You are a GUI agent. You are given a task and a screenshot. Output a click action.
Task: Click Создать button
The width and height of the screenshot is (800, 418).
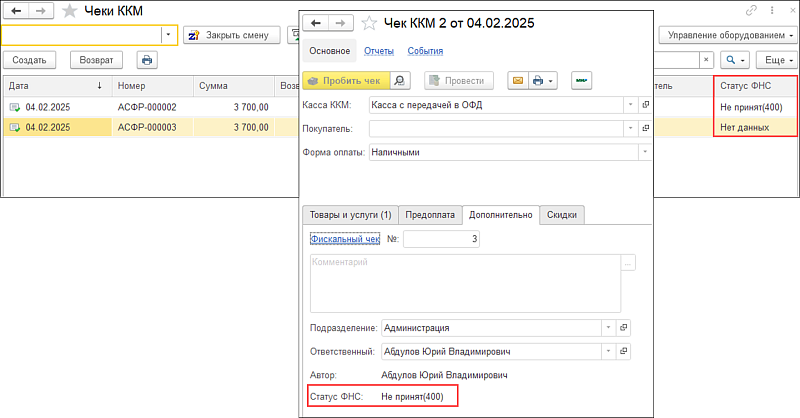point(29,60)
